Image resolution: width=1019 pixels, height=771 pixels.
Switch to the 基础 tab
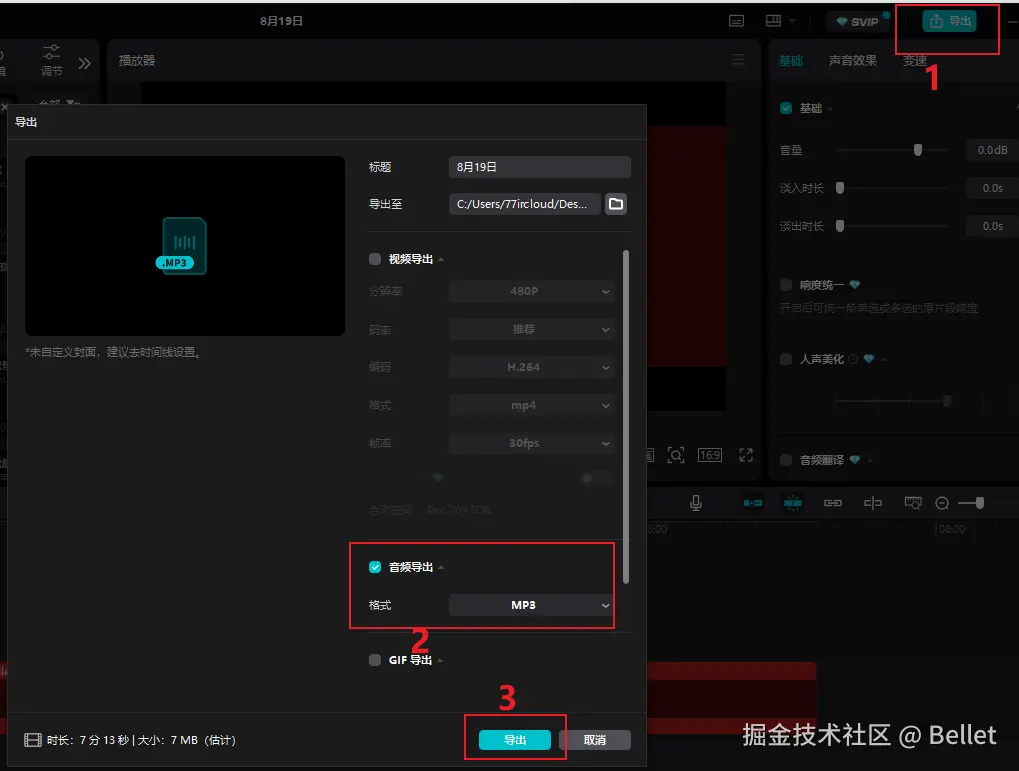point(791,60)
